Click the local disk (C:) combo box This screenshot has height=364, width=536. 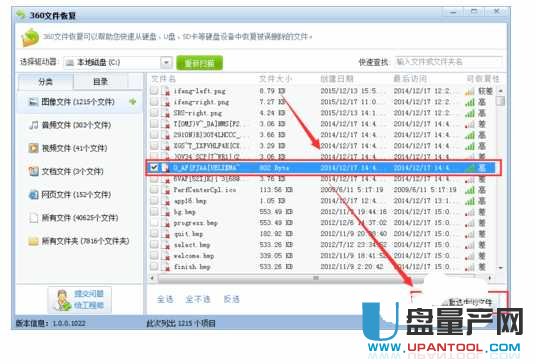click(x=117, y=63)
